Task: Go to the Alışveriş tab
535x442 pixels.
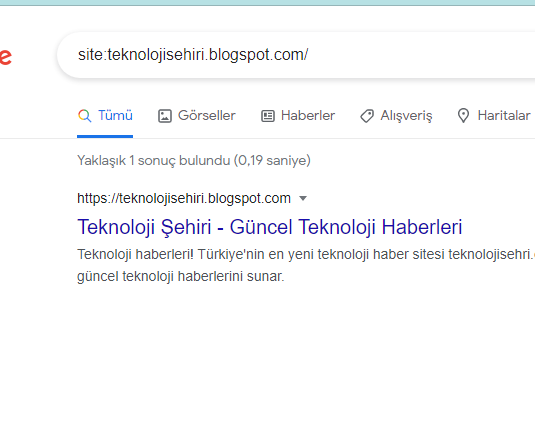Action: [406, 116]
